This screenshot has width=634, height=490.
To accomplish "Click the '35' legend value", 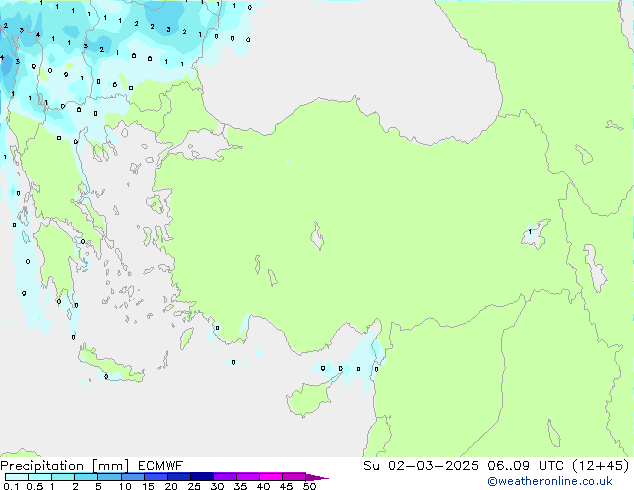I will click(240, 486).
